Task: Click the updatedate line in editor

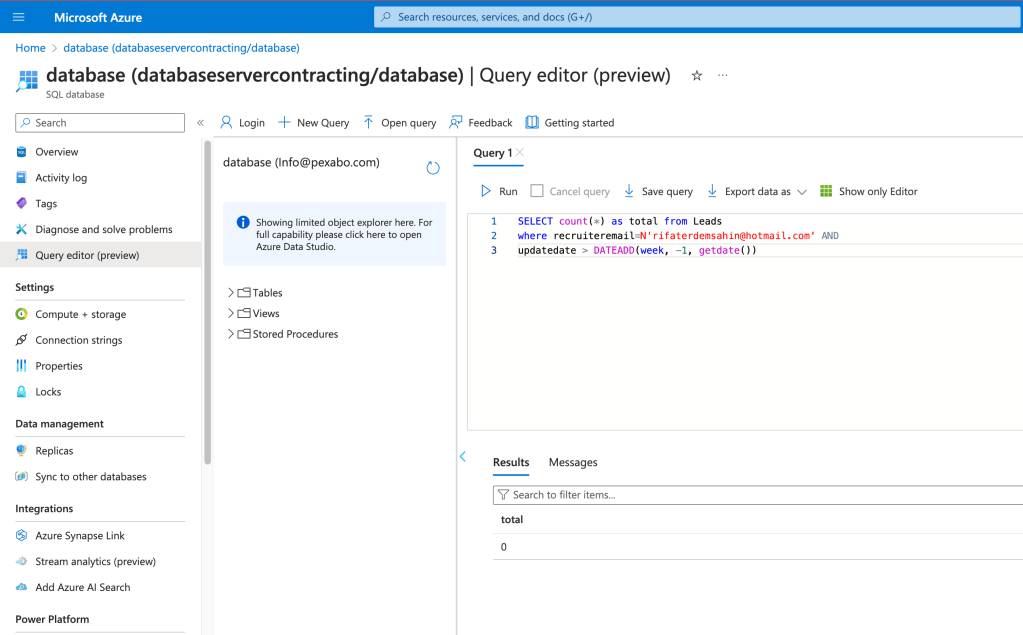Action: (x=637, y=250)
